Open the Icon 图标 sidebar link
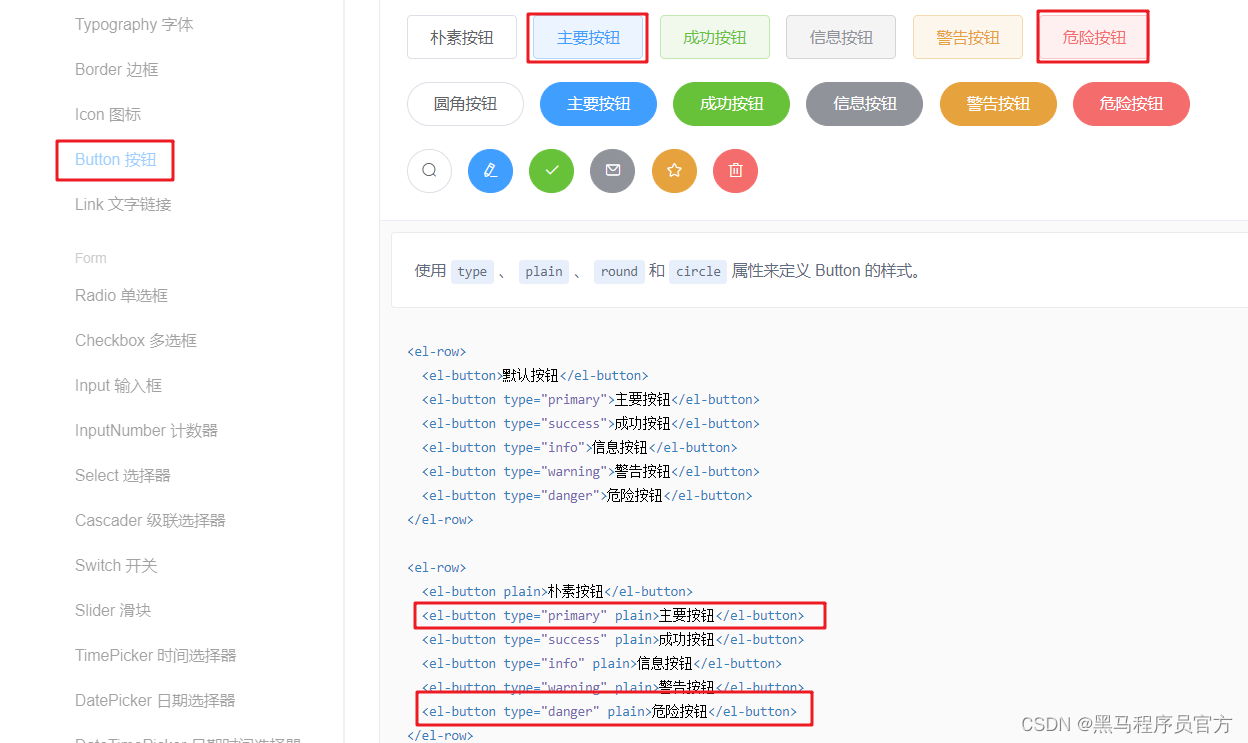Image resolution: width=1248 pixels, height=743 pixels. (107, 114)
